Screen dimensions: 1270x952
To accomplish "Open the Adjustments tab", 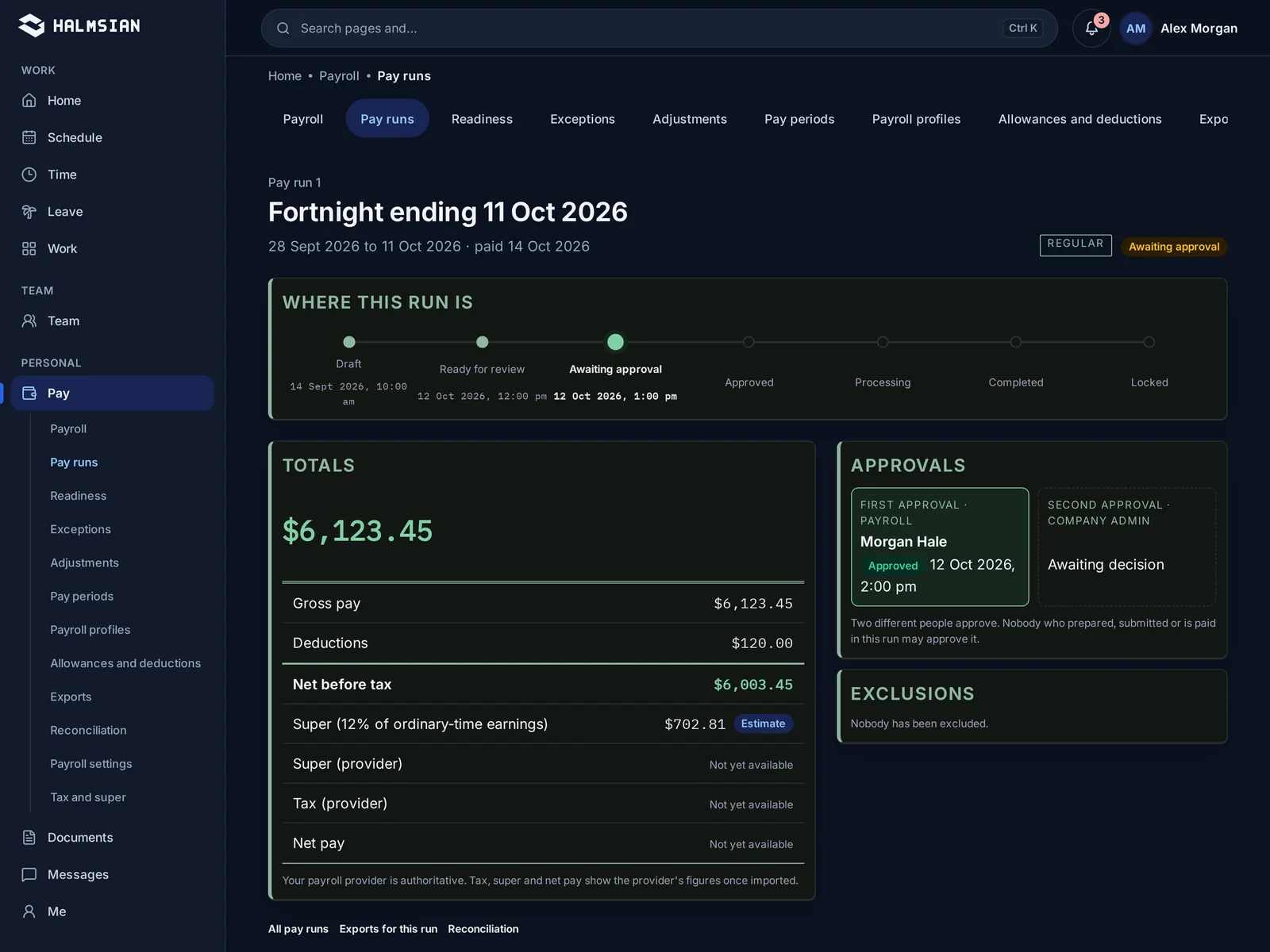I will point(690,119).
